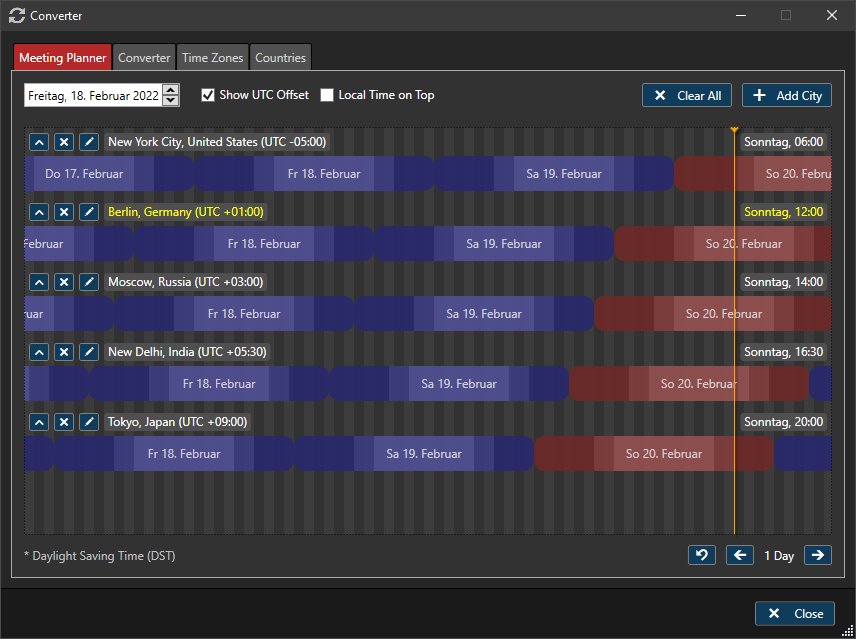
Task: Reset timeline with the undo arrow icon
Action: pos(702,555)
